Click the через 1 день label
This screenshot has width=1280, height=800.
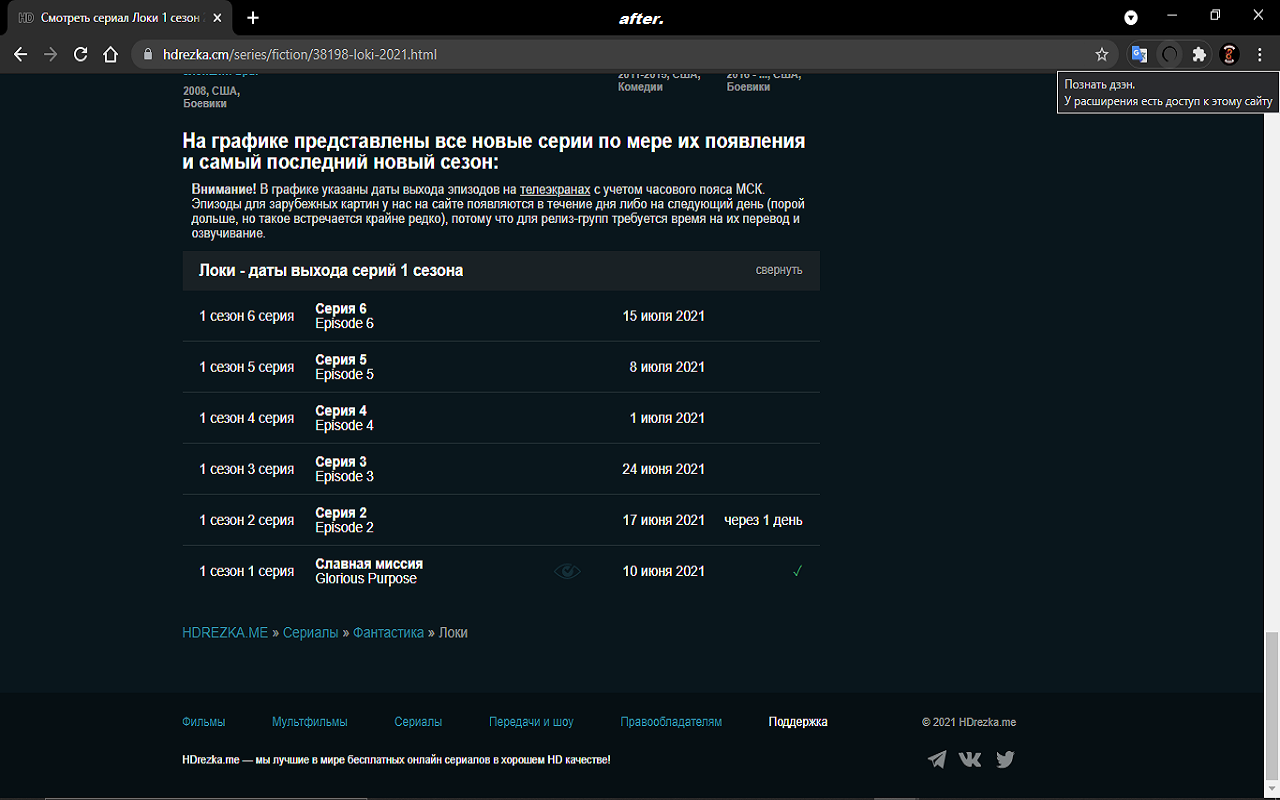[x=763, y=520]
